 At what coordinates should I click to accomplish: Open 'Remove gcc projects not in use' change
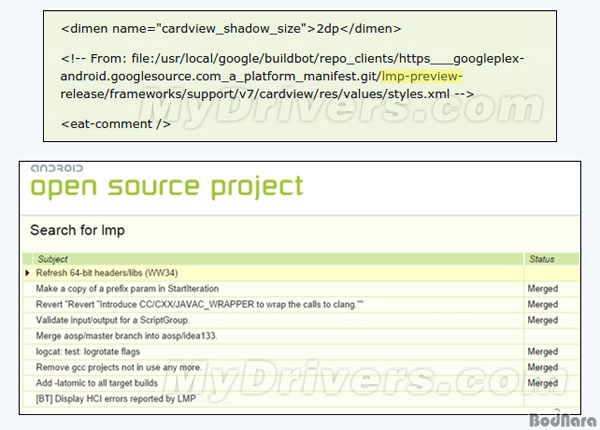(118, 367)
